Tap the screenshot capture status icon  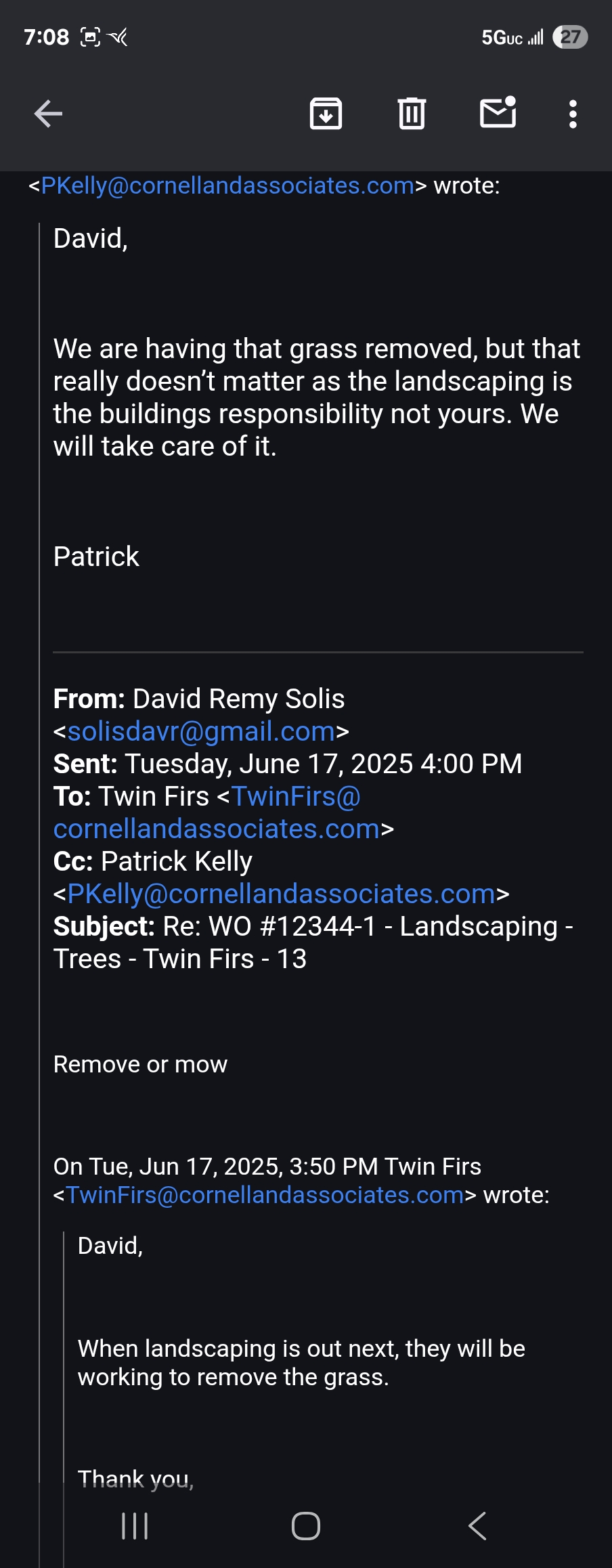pyautogui.click(x=90, y=37)
